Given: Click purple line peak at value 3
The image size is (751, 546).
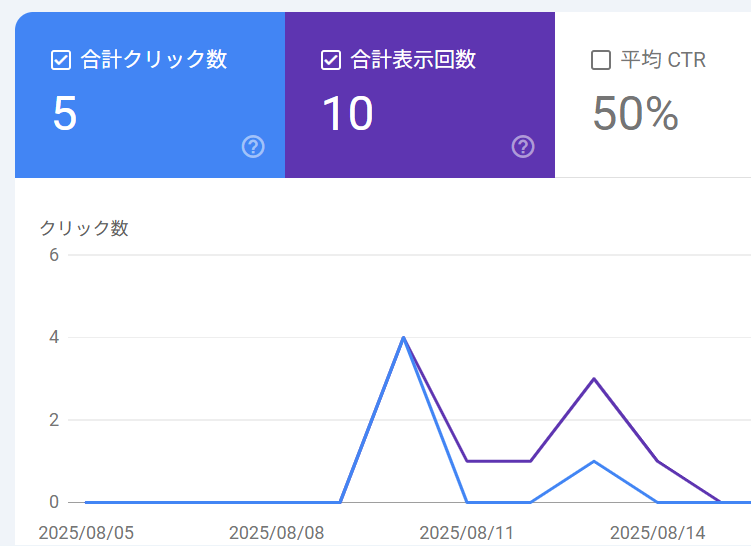Looking at the screenshot, I should pos(594,378).
